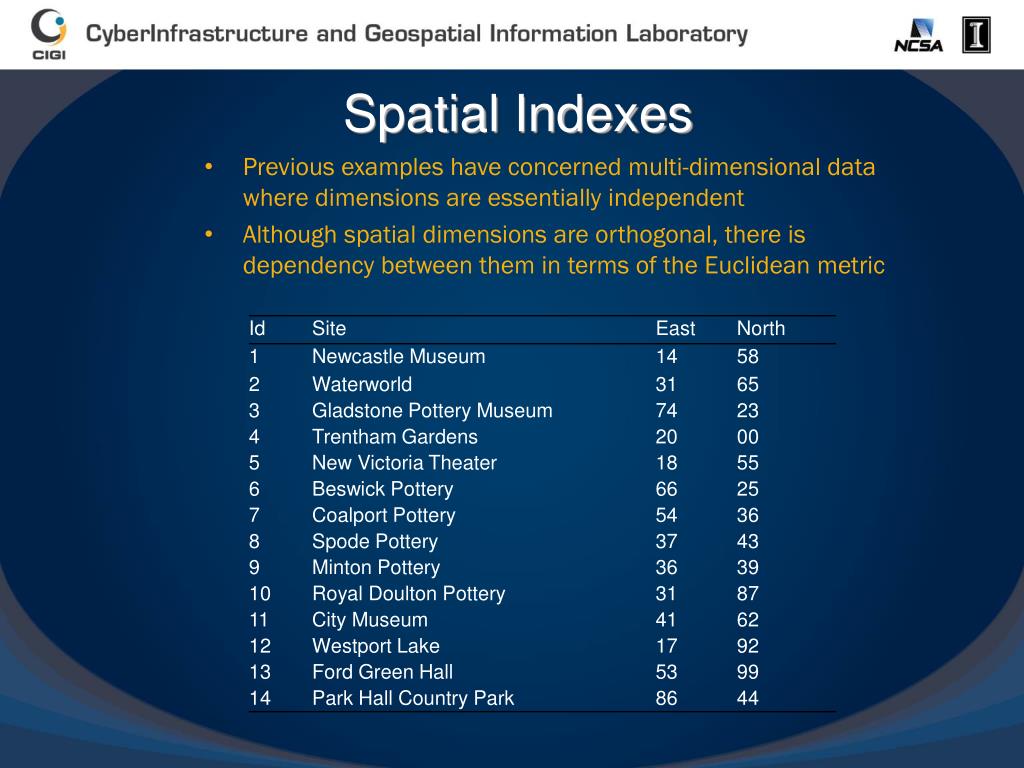Click East value 74 for Gladstone Pottery Museum

click(666, 411)
